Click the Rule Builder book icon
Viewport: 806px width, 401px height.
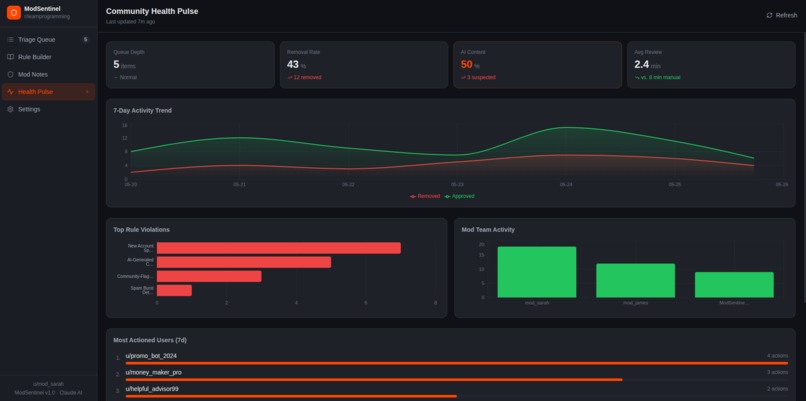10,57
